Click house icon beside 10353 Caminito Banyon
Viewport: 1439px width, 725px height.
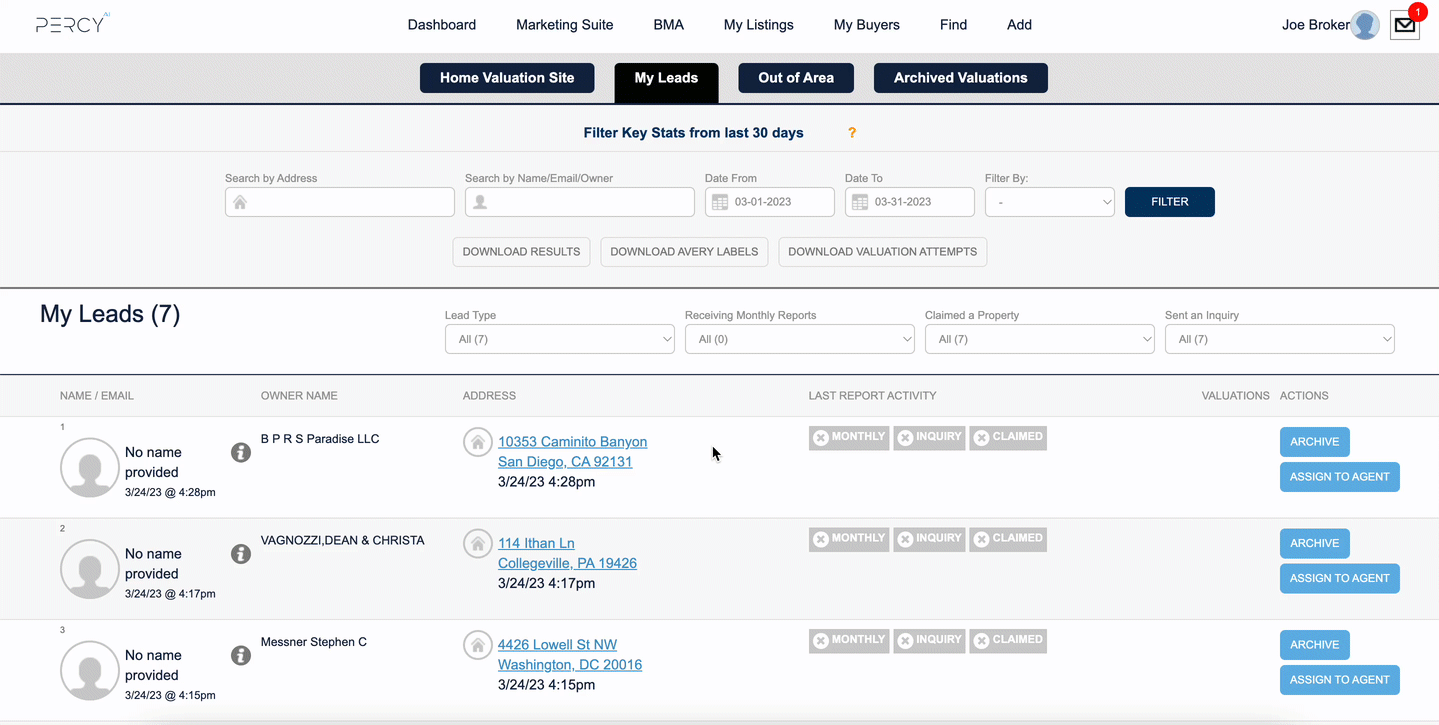click(x=477, y=442)
